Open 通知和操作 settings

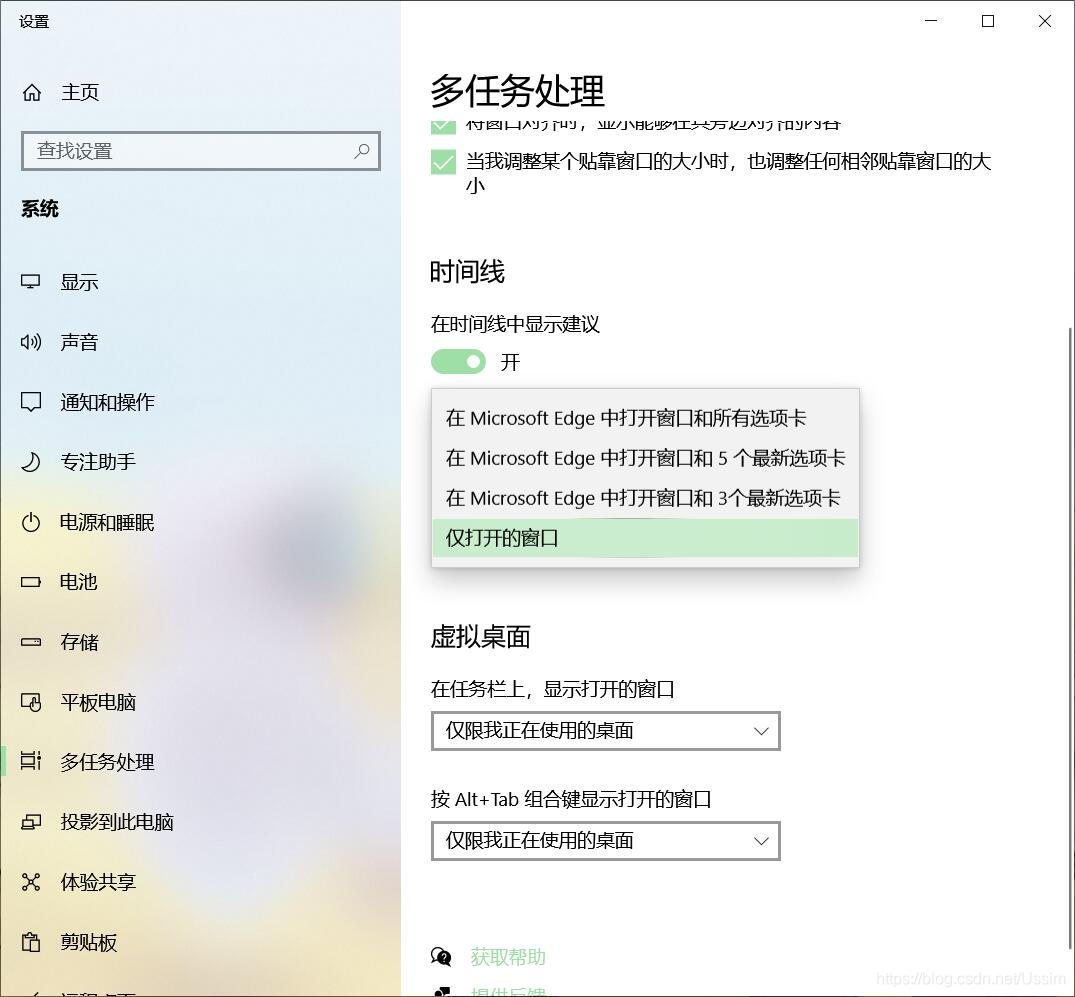tap(108, 402)
